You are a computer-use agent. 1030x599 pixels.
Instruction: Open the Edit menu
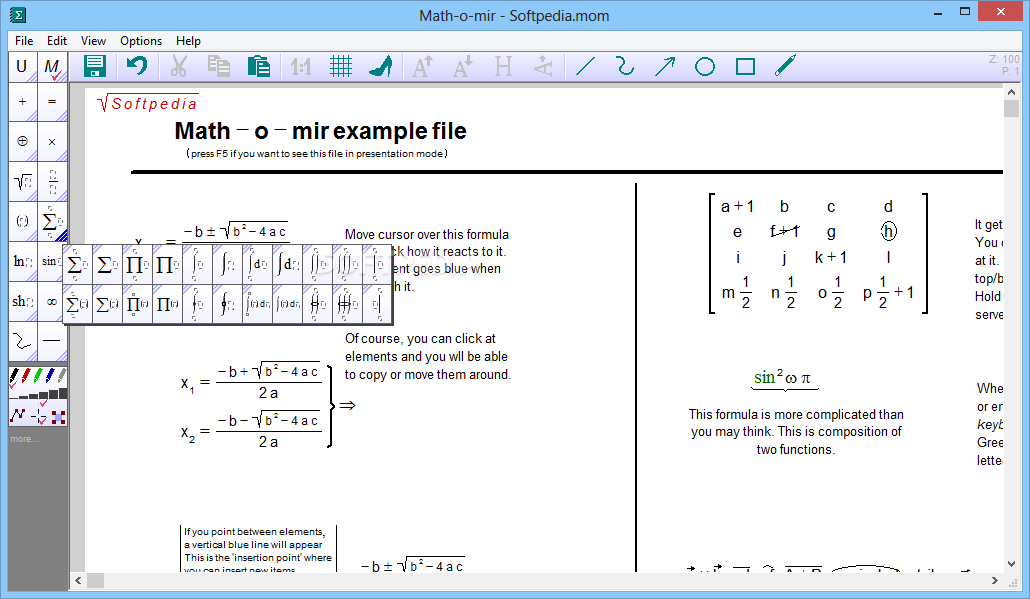[56, 41]
